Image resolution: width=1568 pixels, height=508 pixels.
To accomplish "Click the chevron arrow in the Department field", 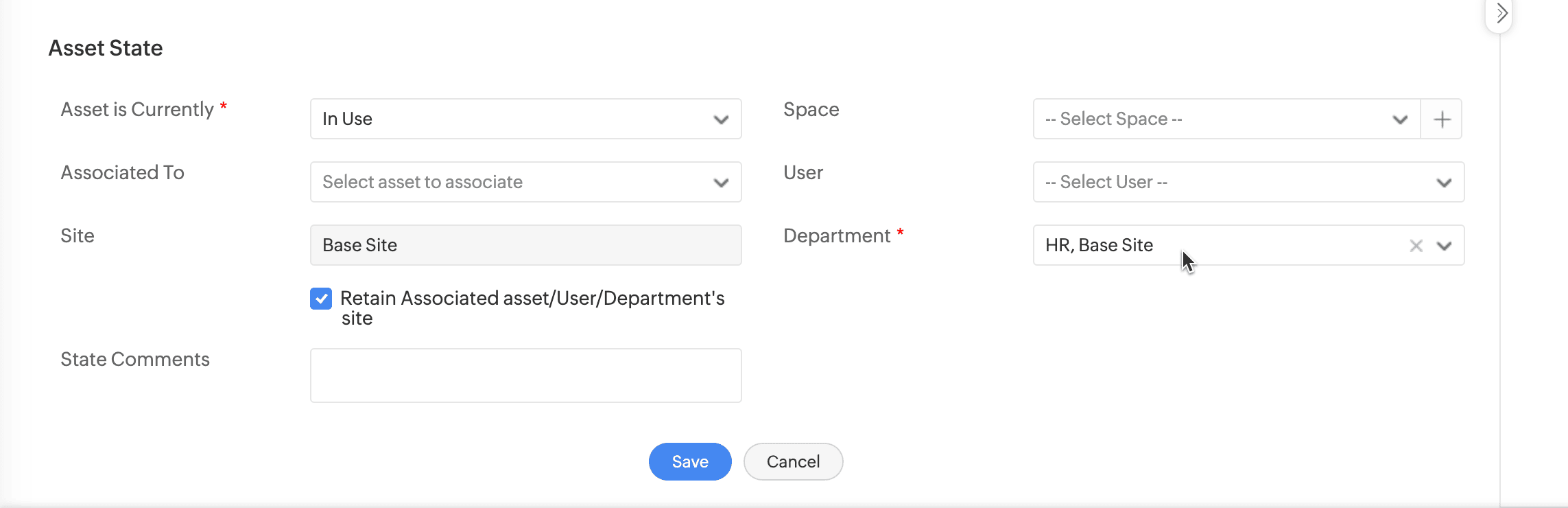I will click(1444, 246).
